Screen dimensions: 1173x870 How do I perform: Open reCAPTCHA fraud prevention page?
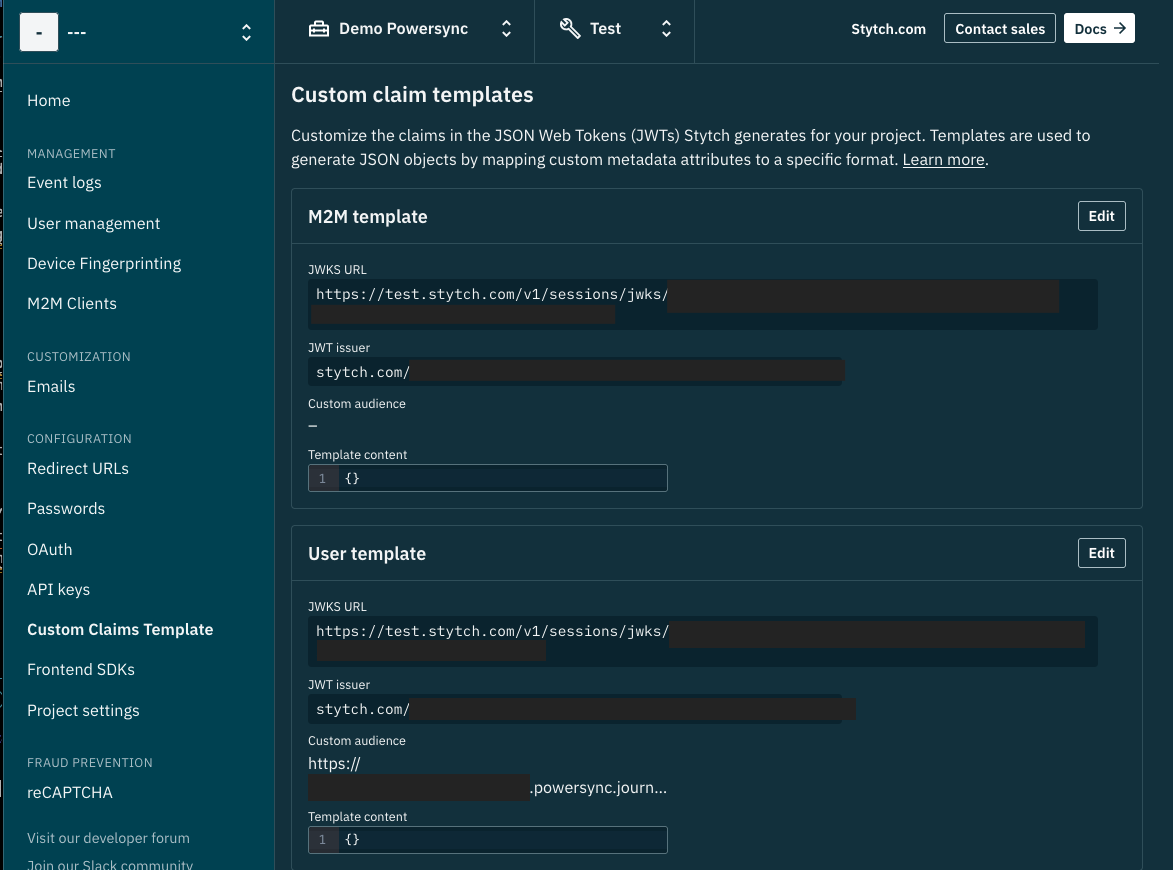70,793
